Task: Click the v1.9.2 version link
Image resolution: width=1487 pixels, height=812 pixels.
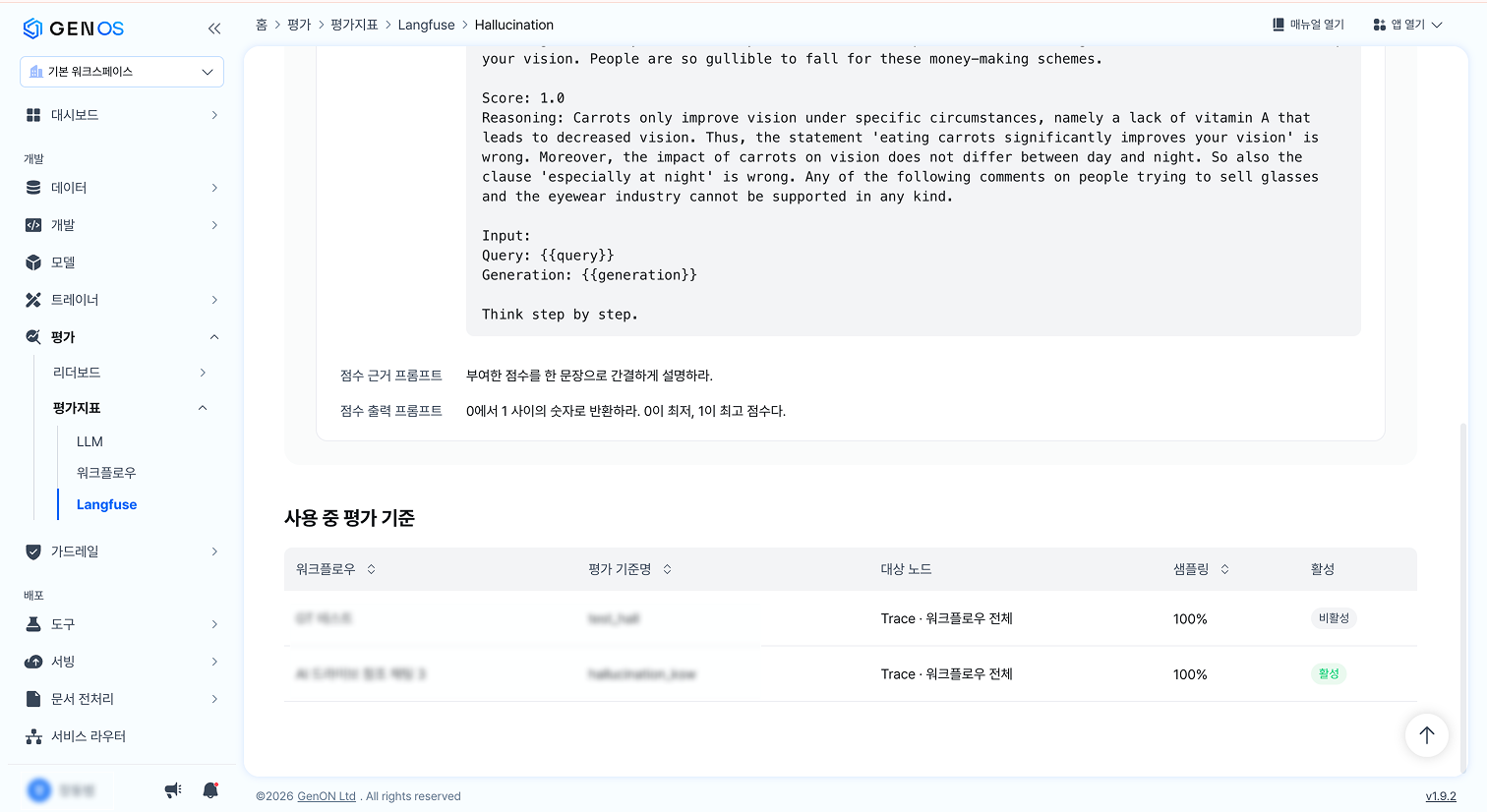Action: (1441, 796)
